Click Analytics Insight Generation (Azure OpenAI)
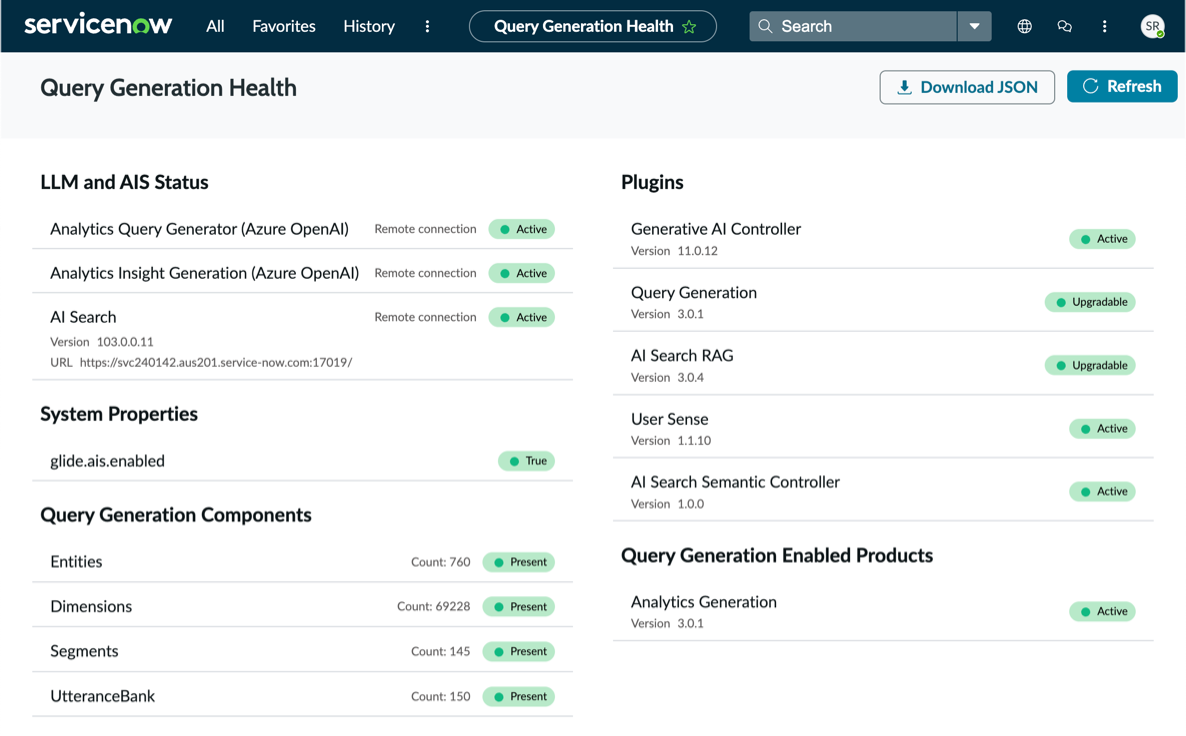 (204, 273)
